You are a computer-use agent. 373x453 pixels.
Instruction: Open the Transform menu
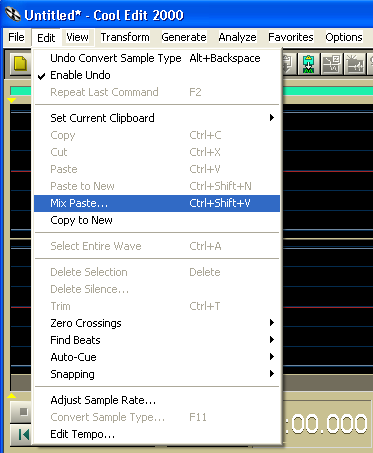click(x=125, y=37)
